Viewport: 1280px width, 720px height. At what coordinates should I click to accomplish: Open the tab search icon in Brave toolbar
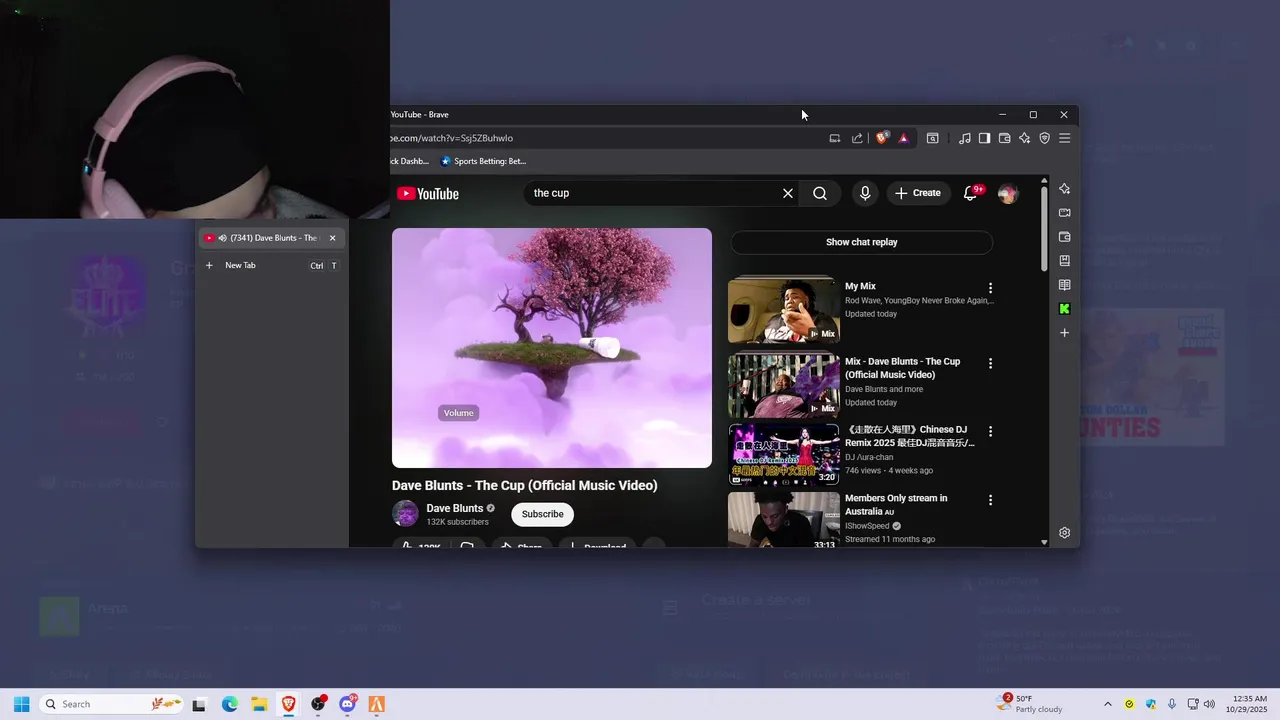(933, 138)
